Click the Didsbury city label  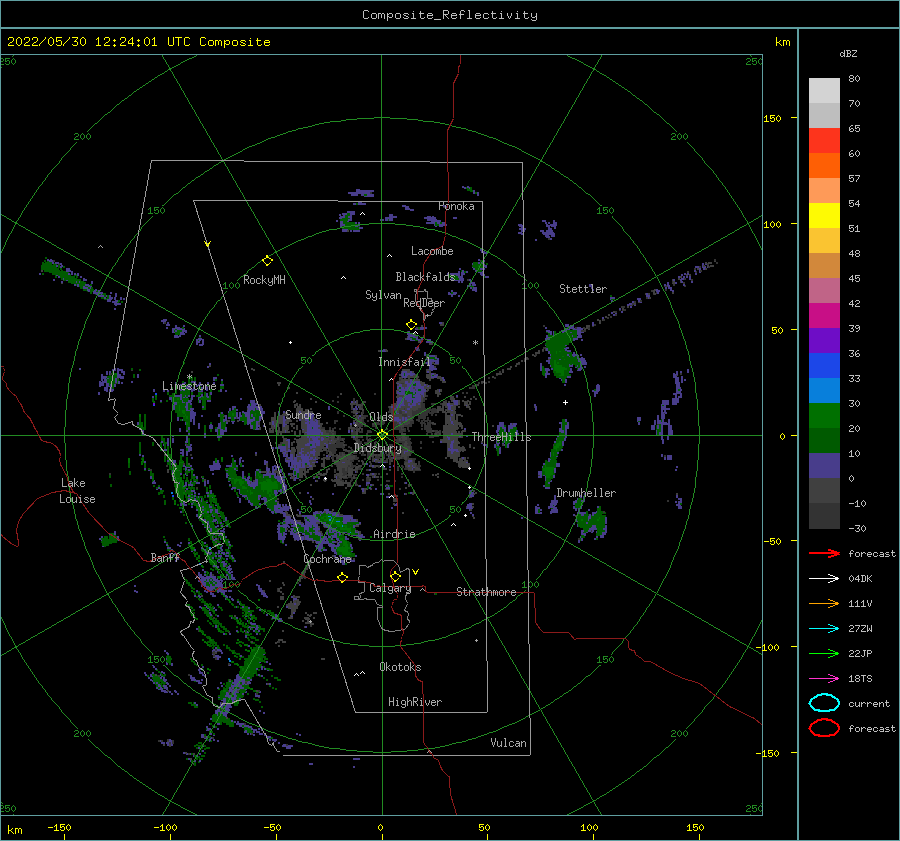[x=377, y=448]
